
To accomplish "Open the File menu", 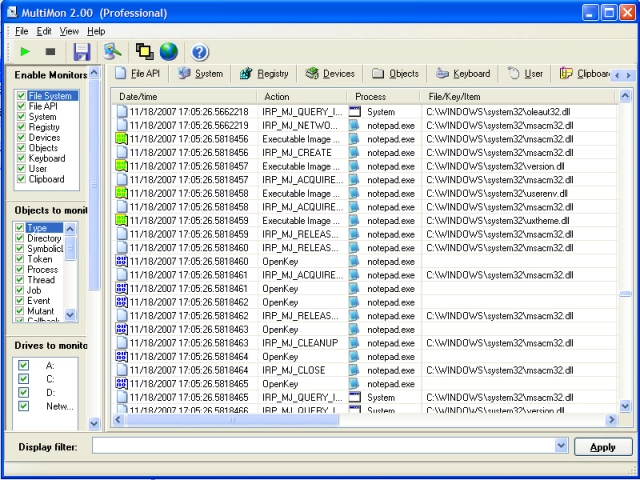I will coord(22,31).
